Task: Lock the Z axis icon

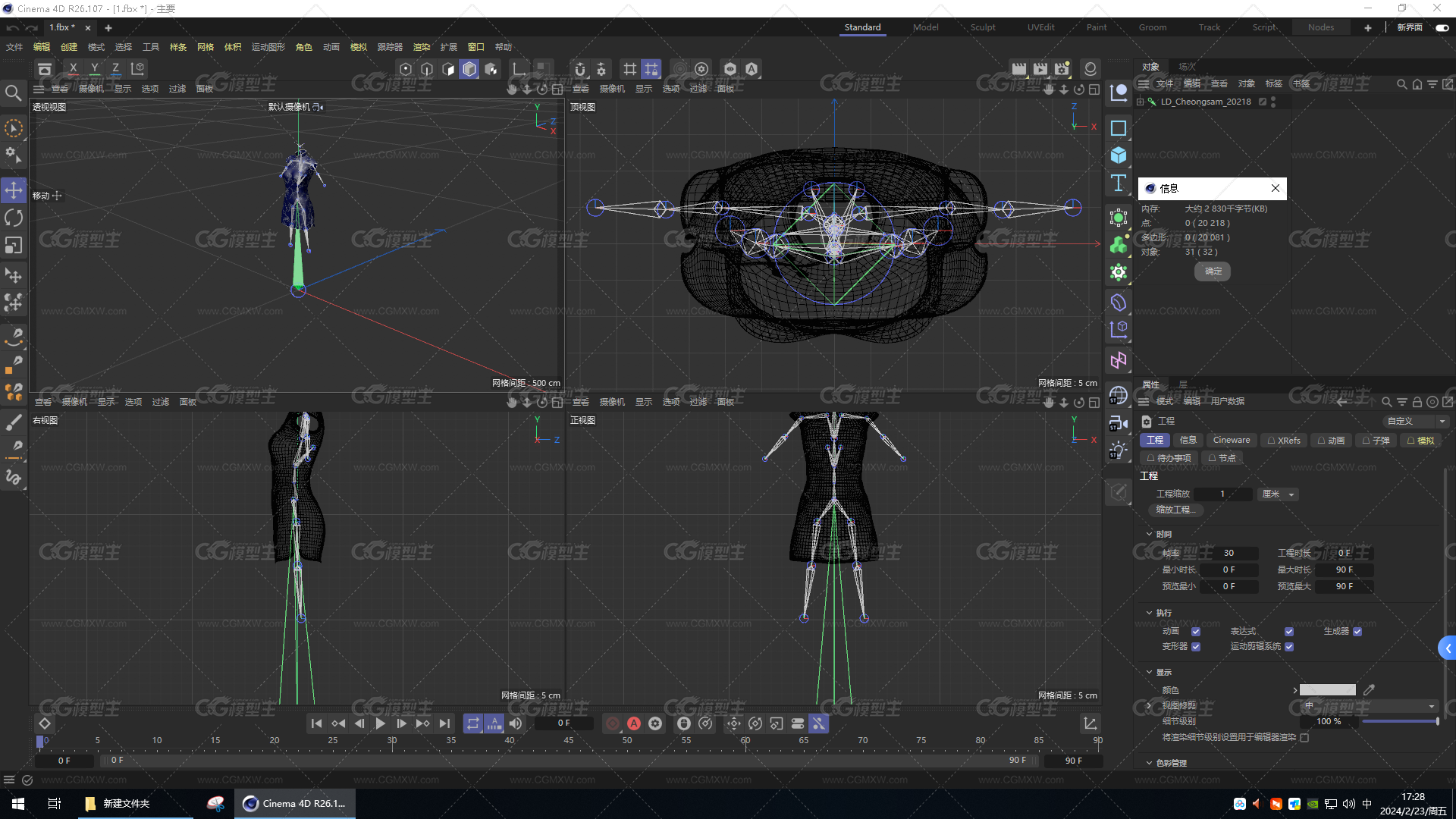Action: click(x=115, y=69)
